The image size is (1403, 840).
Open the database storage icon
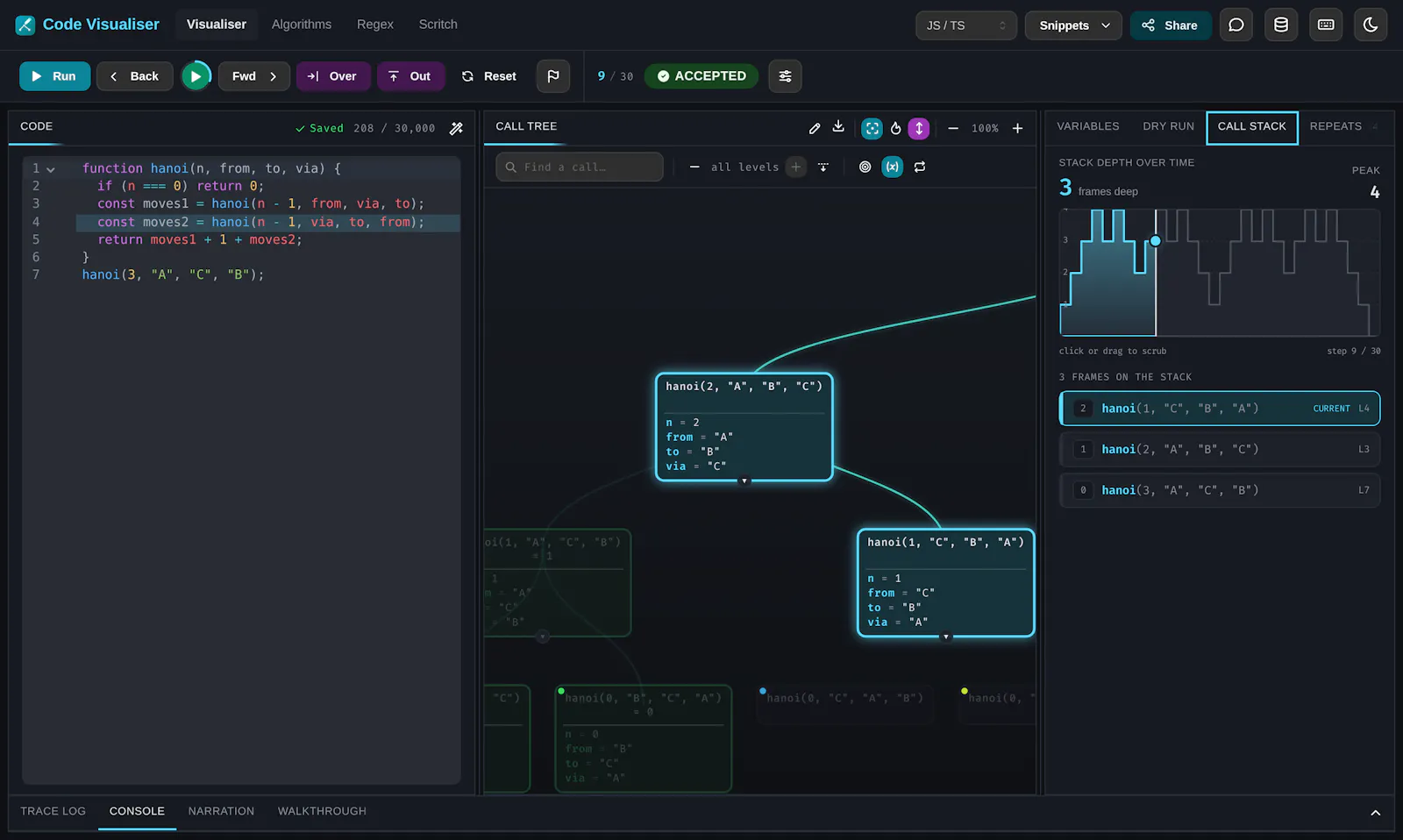(1281, 25)
